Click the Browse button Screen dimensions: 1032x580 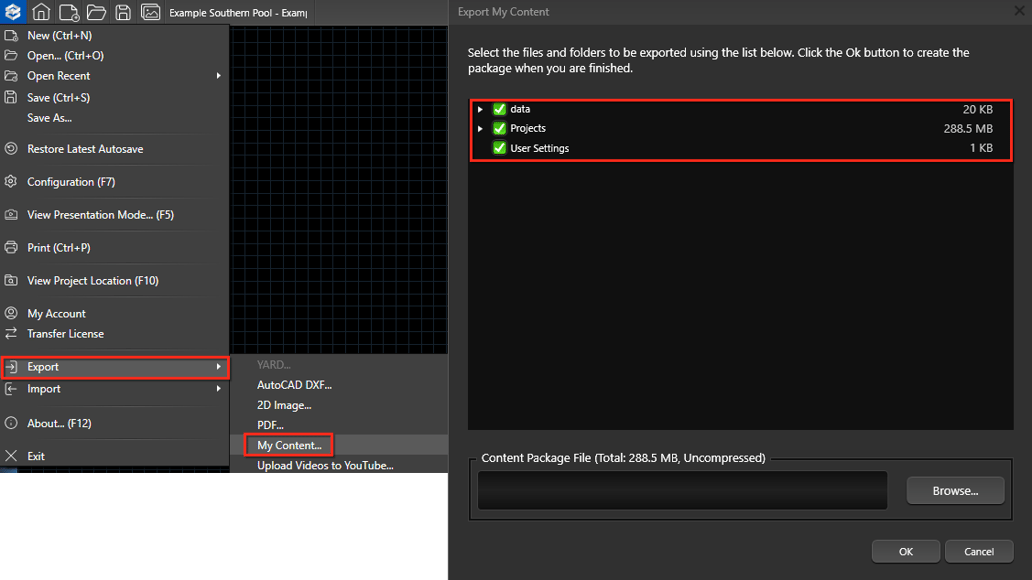[954, 490]
